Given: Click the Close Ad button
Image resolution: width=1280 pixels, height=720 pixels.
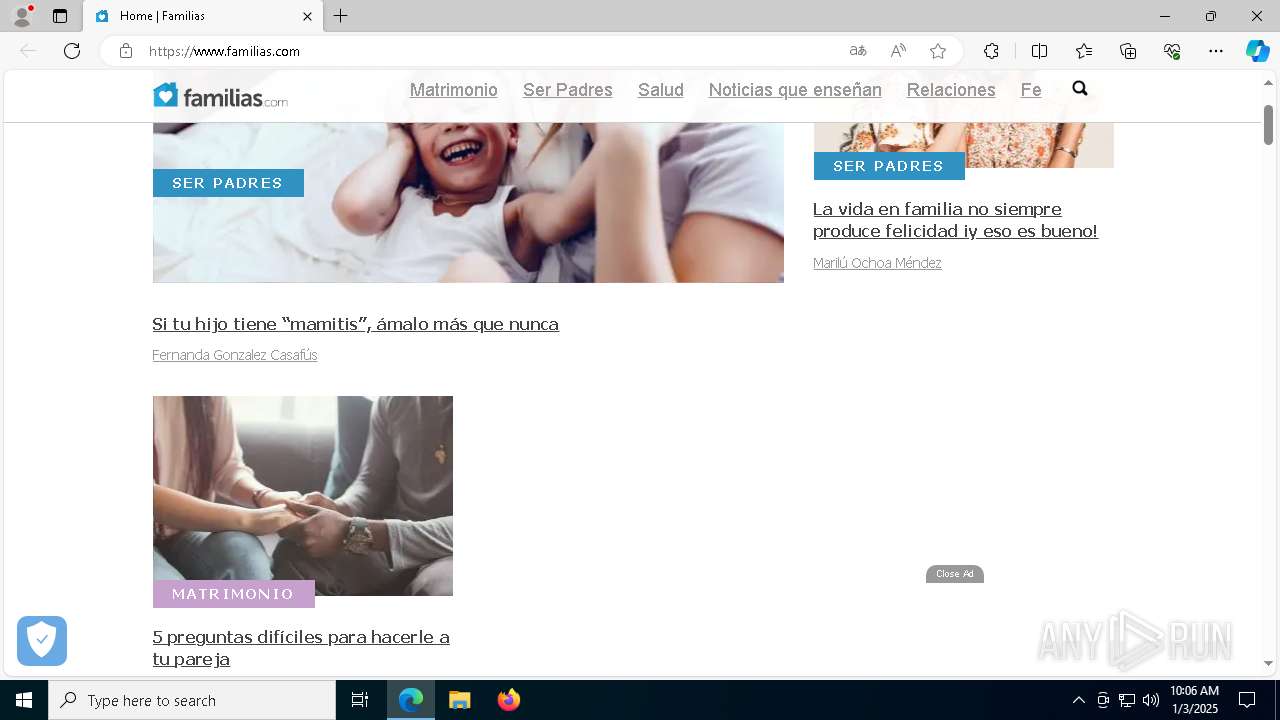Looking at the screenshot, I should click(x=955, y=574).
